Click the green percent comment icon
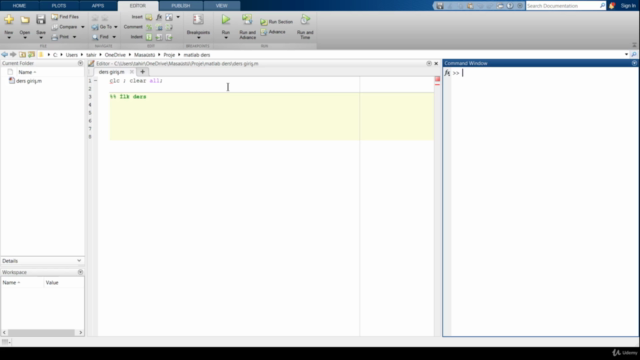 tap(149, 27)
